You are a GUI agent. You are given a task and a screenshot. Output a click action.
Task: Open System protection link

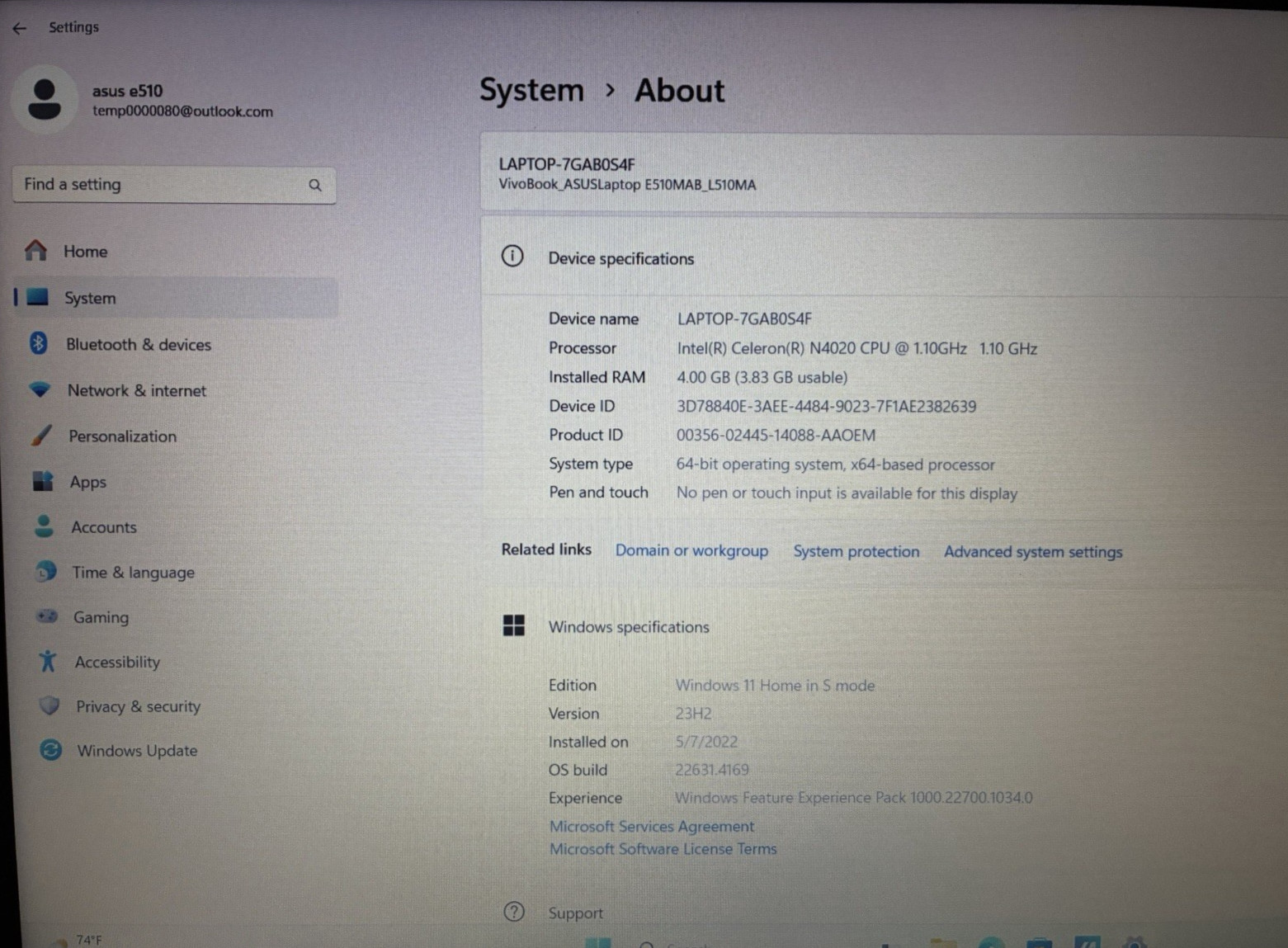pyautogui.click(x=856, y=551)
